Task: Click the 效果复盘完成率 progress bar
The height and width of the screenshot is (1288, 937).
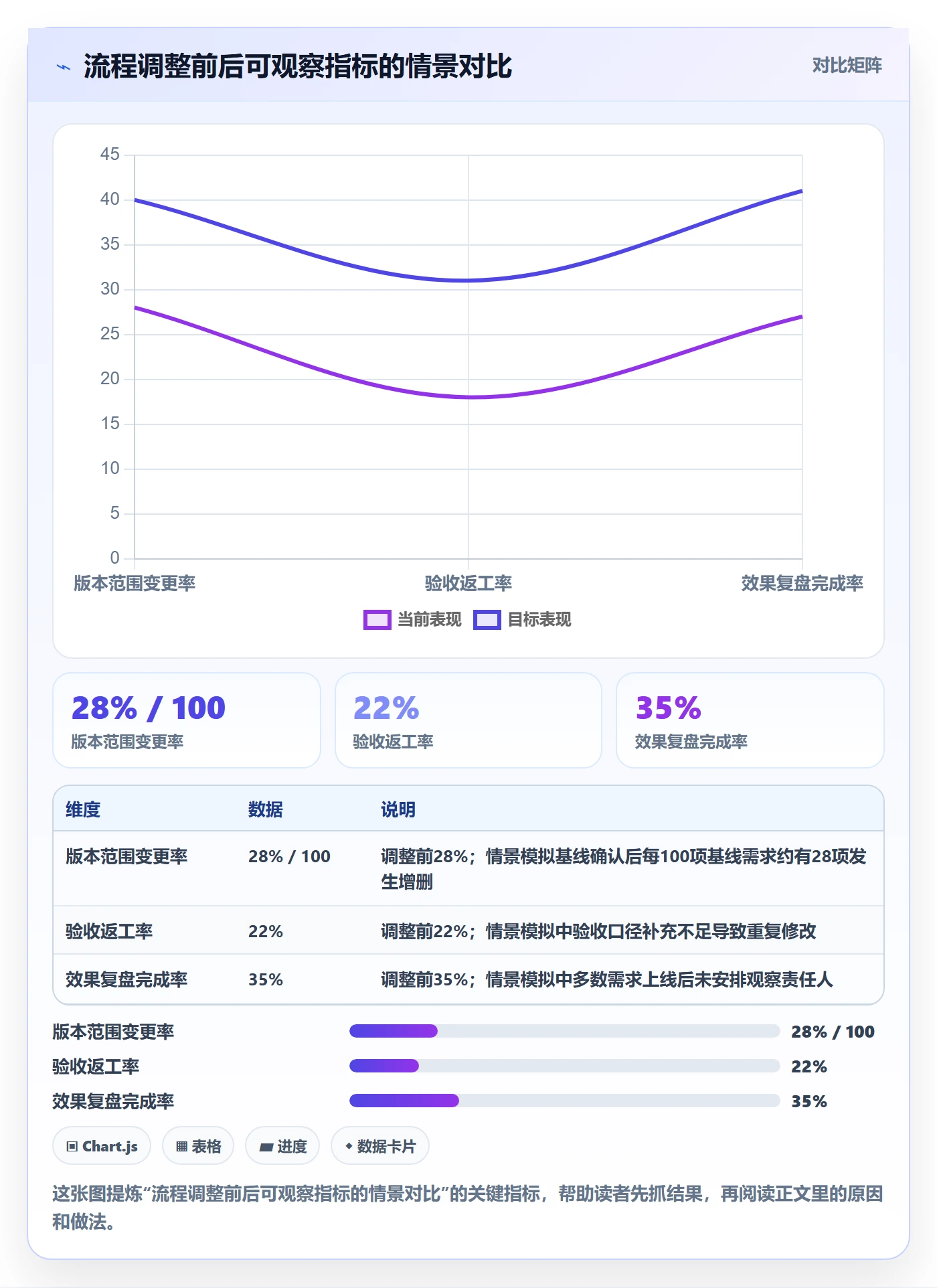Action: click(x=564, y=1101)
